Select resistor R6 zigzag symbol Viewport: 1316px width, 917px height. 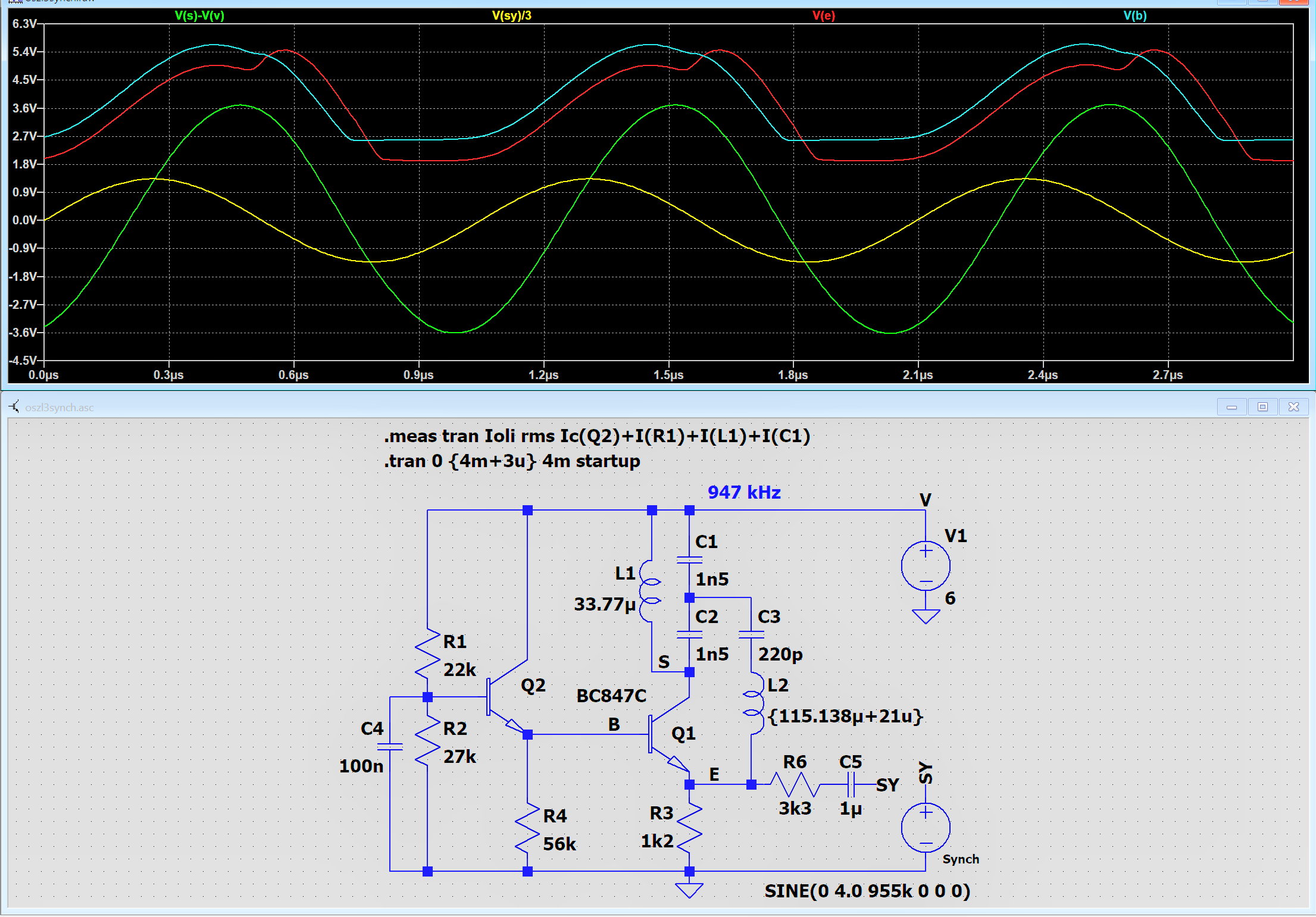tap(795, 785)
